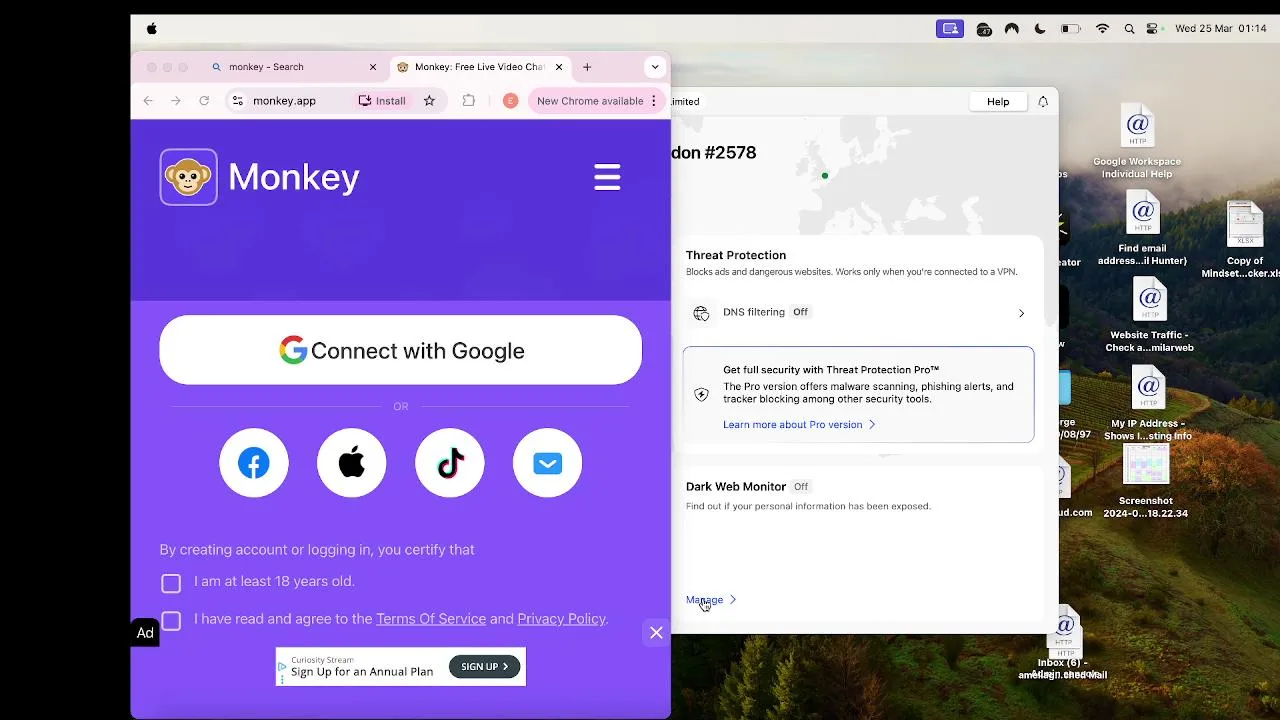Screen dimensions: 1280x720
Task: Open Terms Of Service link
Action: pos(431,619)
